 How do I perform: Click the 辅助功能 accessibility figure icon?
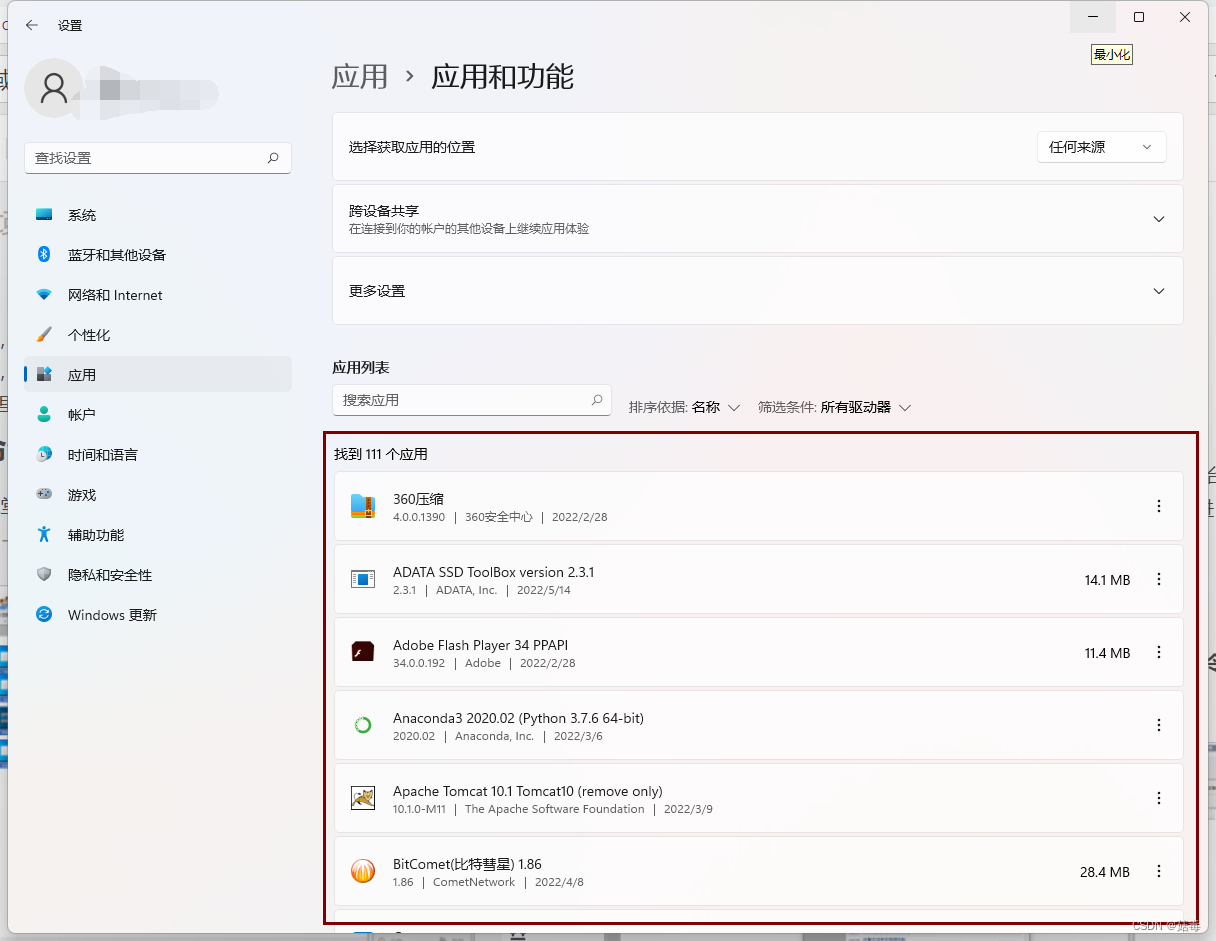point(44,534)
